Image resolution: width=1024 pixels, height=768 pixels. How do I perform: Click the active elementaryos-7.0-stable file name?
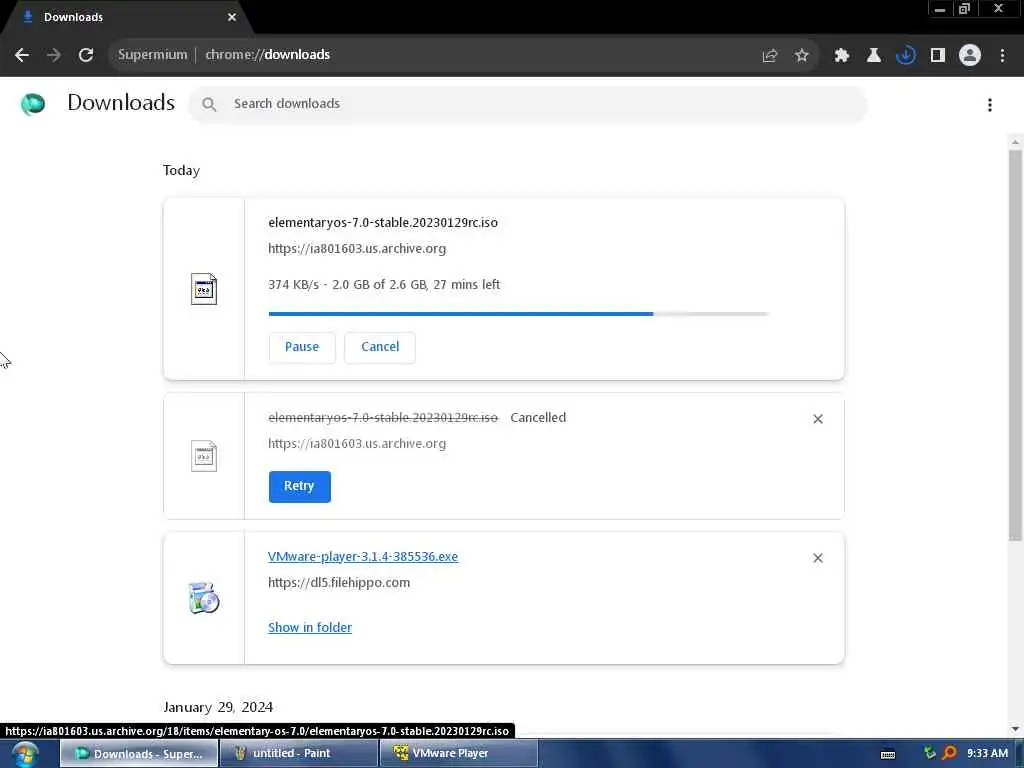(x=383, y=223)
